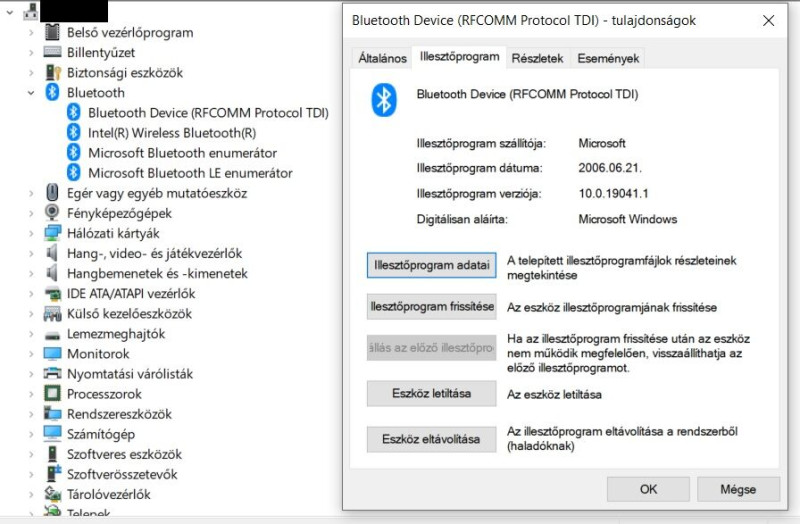Collapse the Bluetooth tree node
The width and height of the screenshot is (800, 524).
(x=31, y=93)
